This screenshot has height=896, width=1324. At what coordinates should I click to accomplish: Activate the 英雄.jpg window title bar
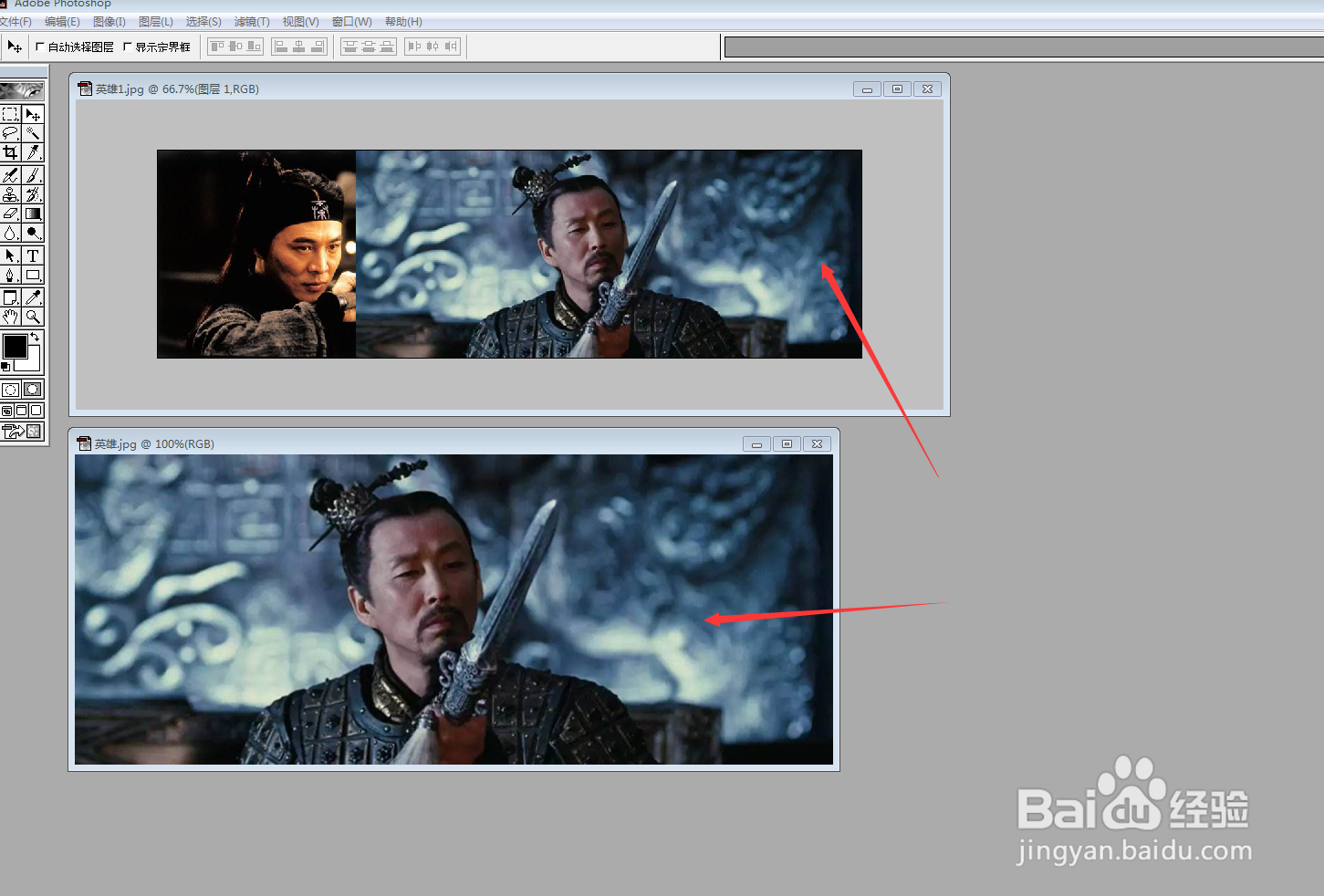pos(453,443)
